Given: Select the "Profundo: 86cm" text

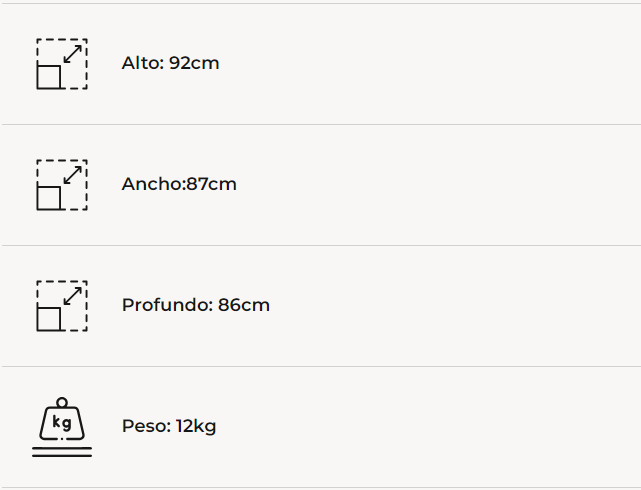Looking at the screenshot, I should point(195,306).
